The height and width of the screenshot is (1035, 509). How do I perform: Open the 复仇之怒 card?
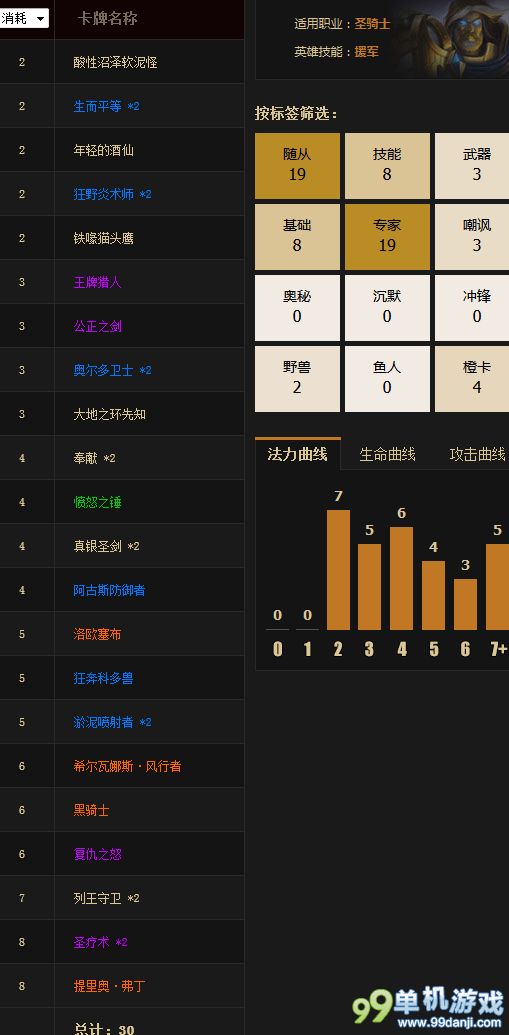(98, 854)
